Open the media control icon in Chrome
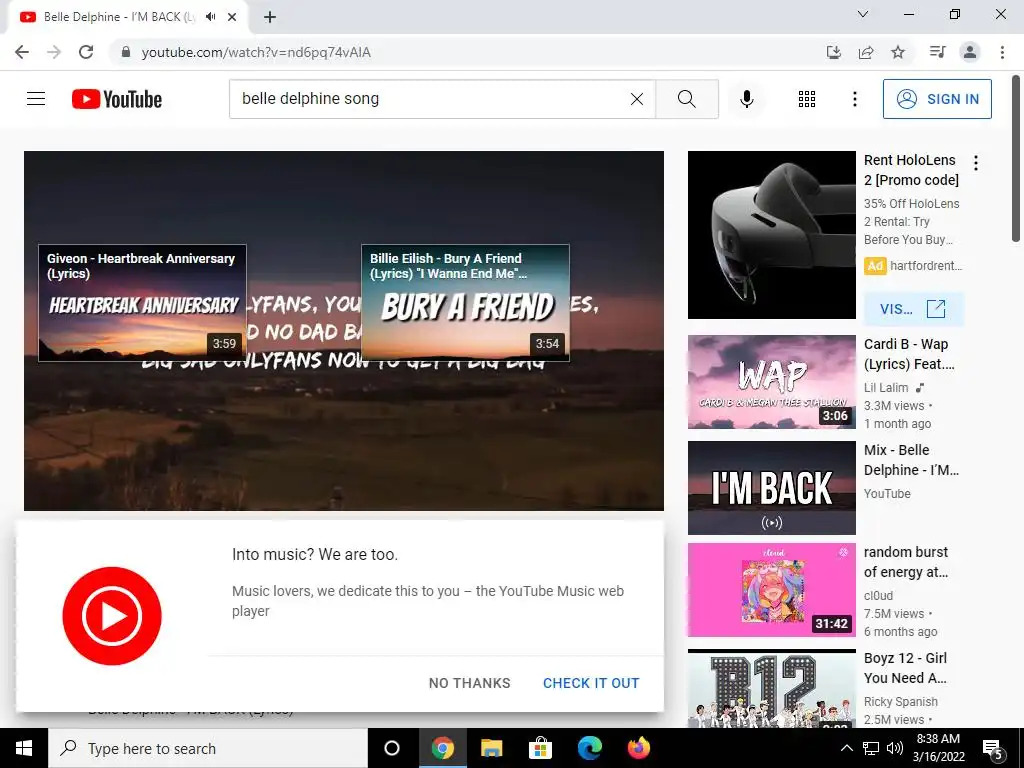Viewport: 1024px width, 768px height. [938, 52]
